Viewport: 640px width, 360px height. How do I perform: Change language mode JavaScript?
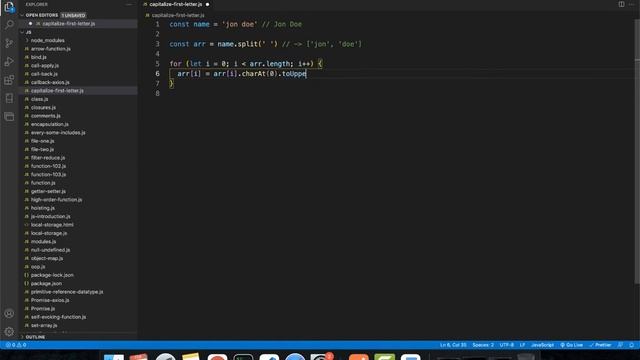542,345
